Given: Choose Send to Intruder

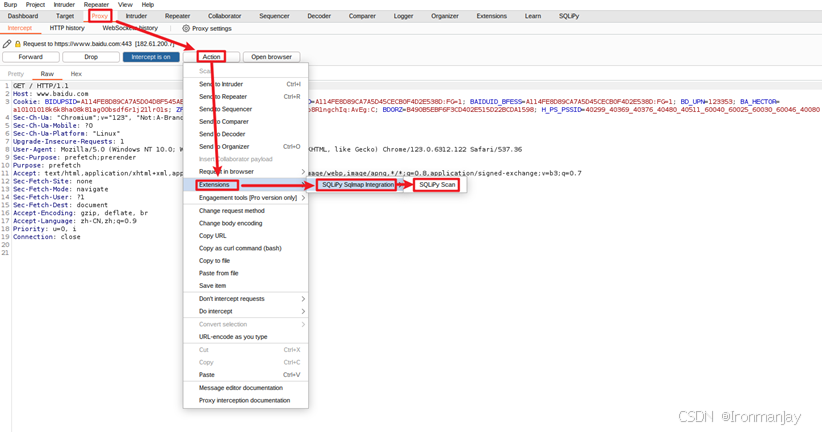Looking at the screenshot, I should (245, 84).
